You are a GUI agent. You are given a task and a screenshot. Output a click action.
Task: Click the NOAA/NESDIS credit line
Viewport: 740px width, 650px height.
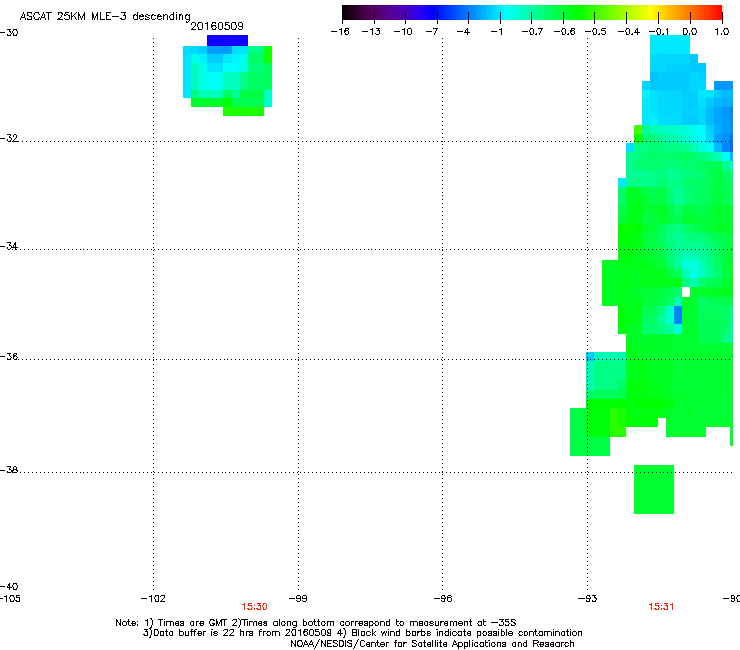pos(432,644)
